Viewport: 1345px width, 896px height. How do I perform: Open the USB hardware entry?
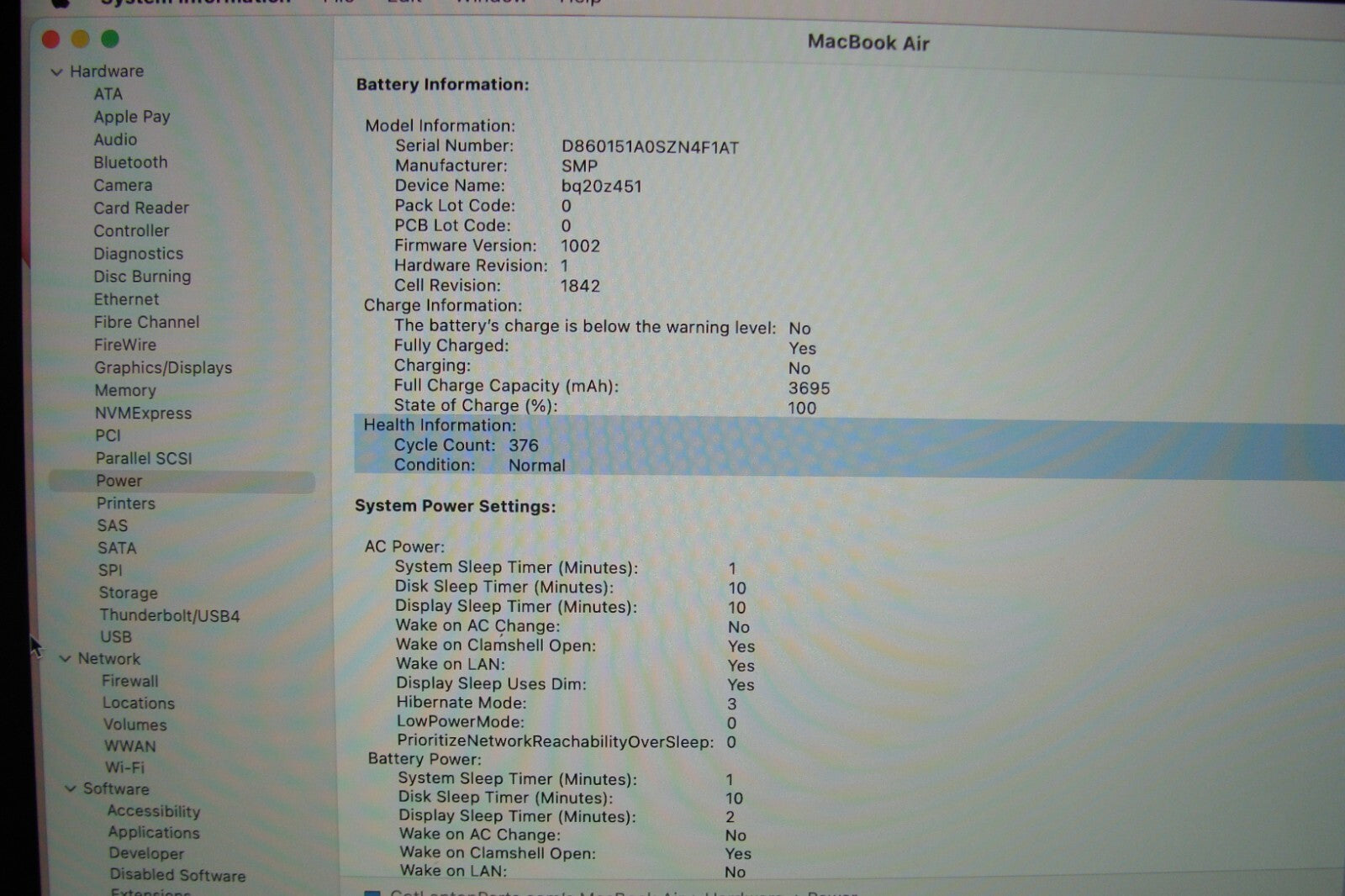point(116,637)
